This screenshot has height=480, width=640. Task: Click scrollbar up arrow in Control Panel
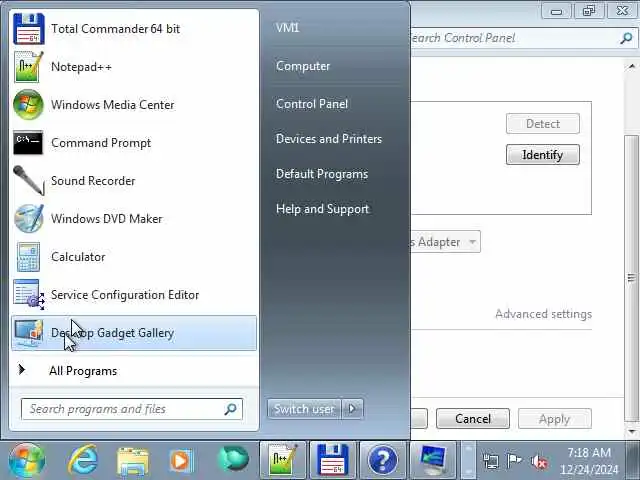(x=631, y=67)
